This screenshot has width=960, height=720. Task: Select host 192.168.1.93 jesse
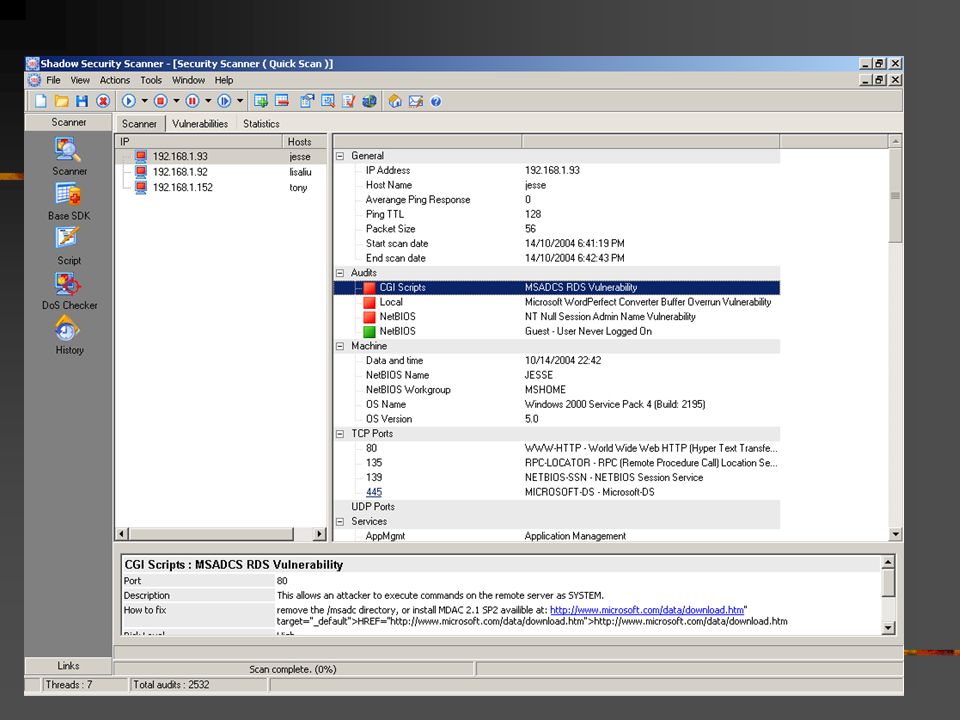click(221, 157)
